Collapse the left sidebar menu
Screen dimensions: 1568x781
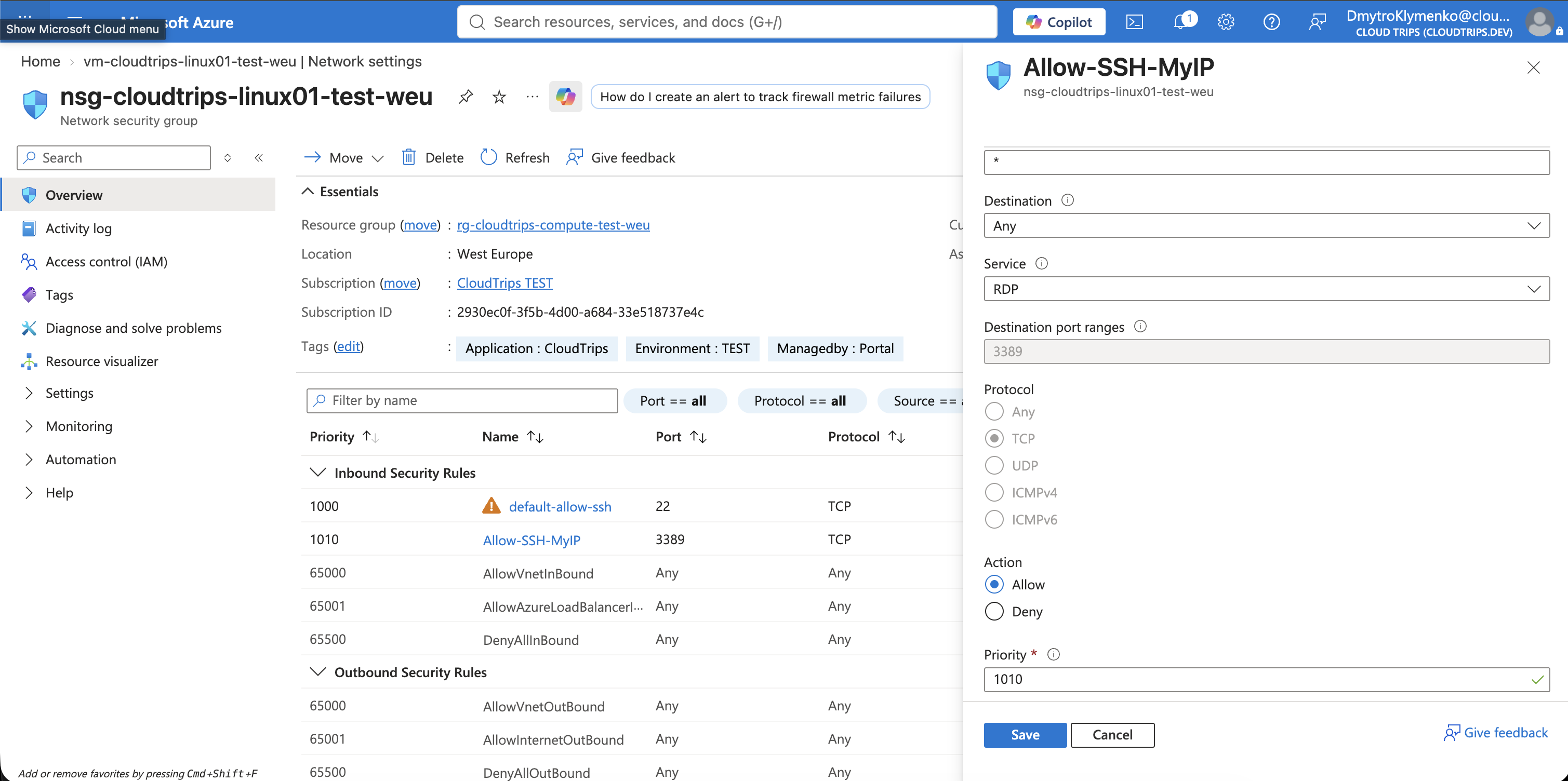pos(259,158)
